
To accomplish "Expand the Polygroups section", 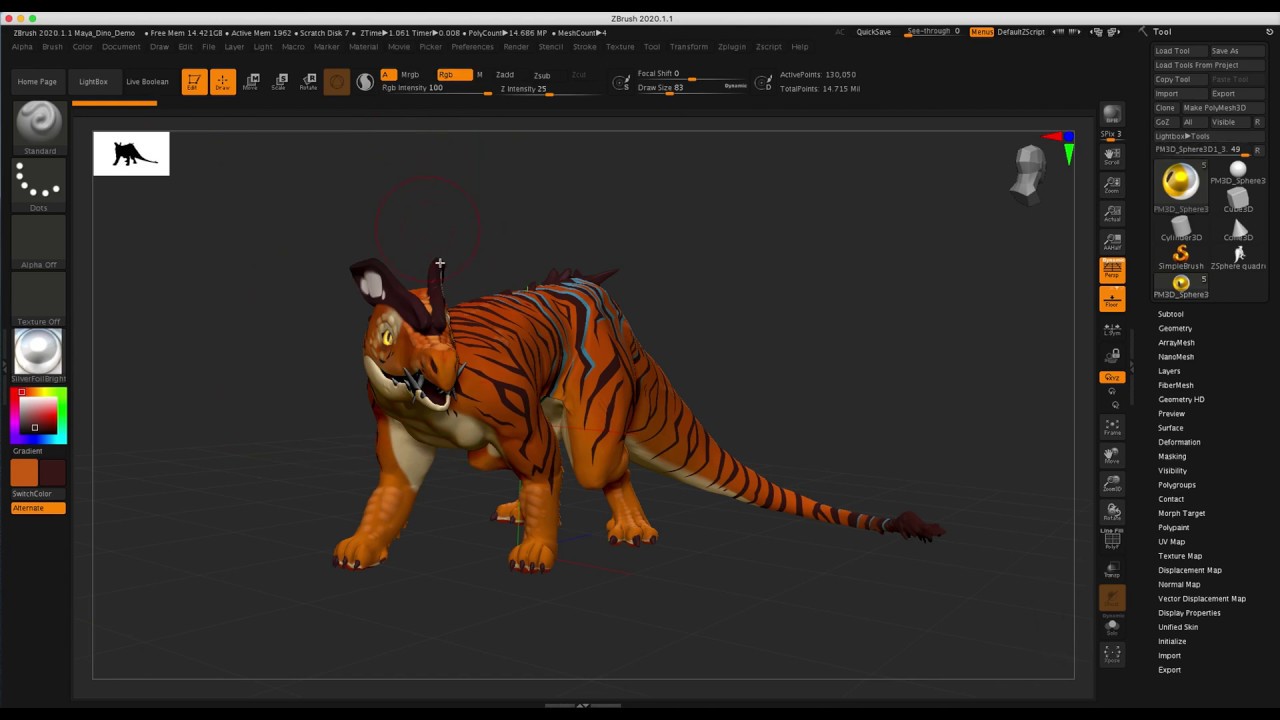I will 1177,485.
